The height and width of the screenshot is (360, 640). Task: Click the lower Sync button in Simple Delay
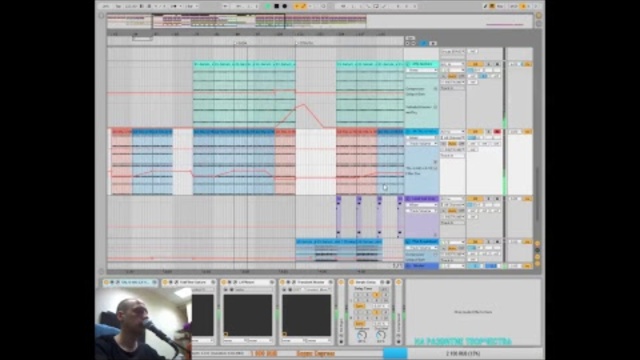pos(359,324)
